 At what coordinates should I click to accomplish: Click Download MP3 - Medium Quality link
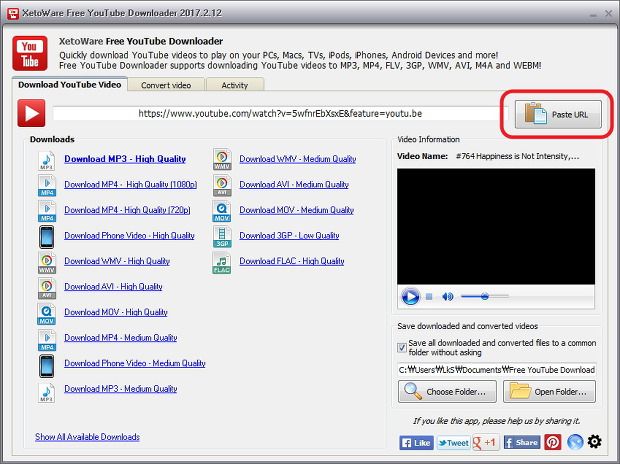click(x=121, y=388)
